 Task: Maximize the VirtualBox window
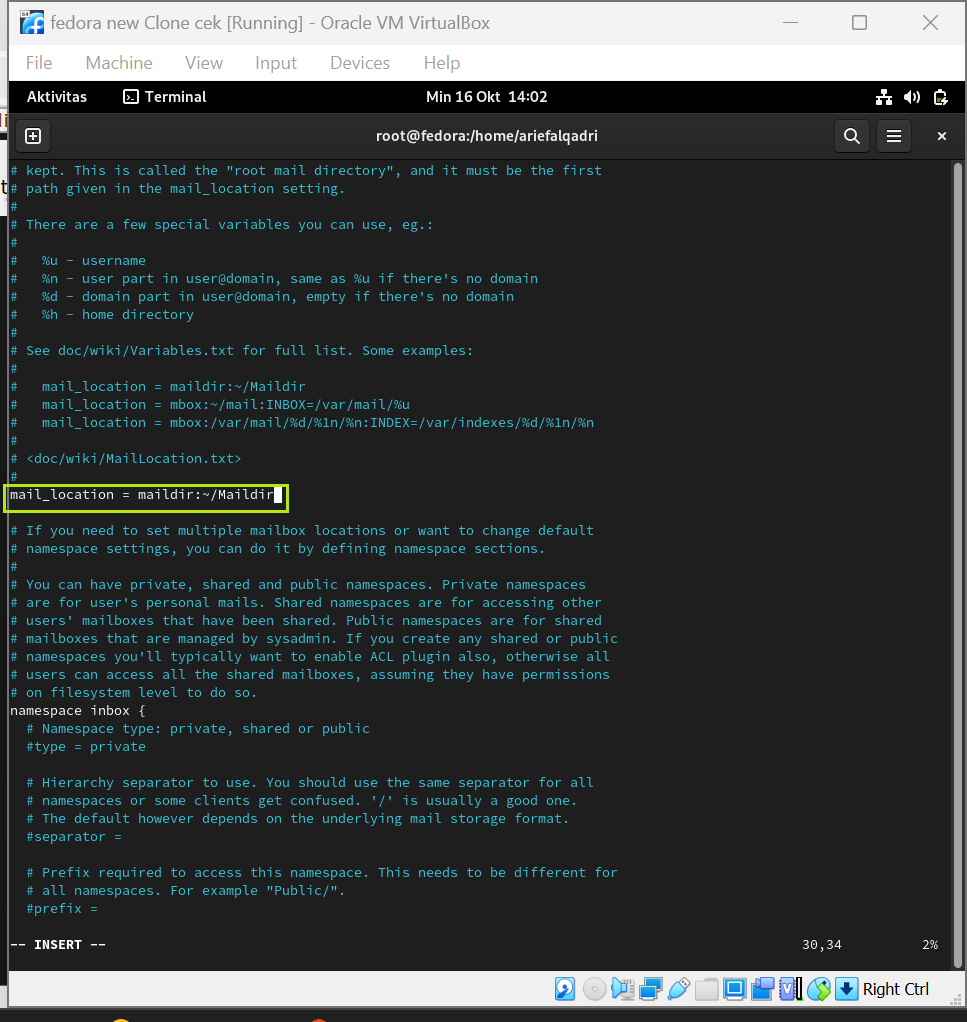859,23
